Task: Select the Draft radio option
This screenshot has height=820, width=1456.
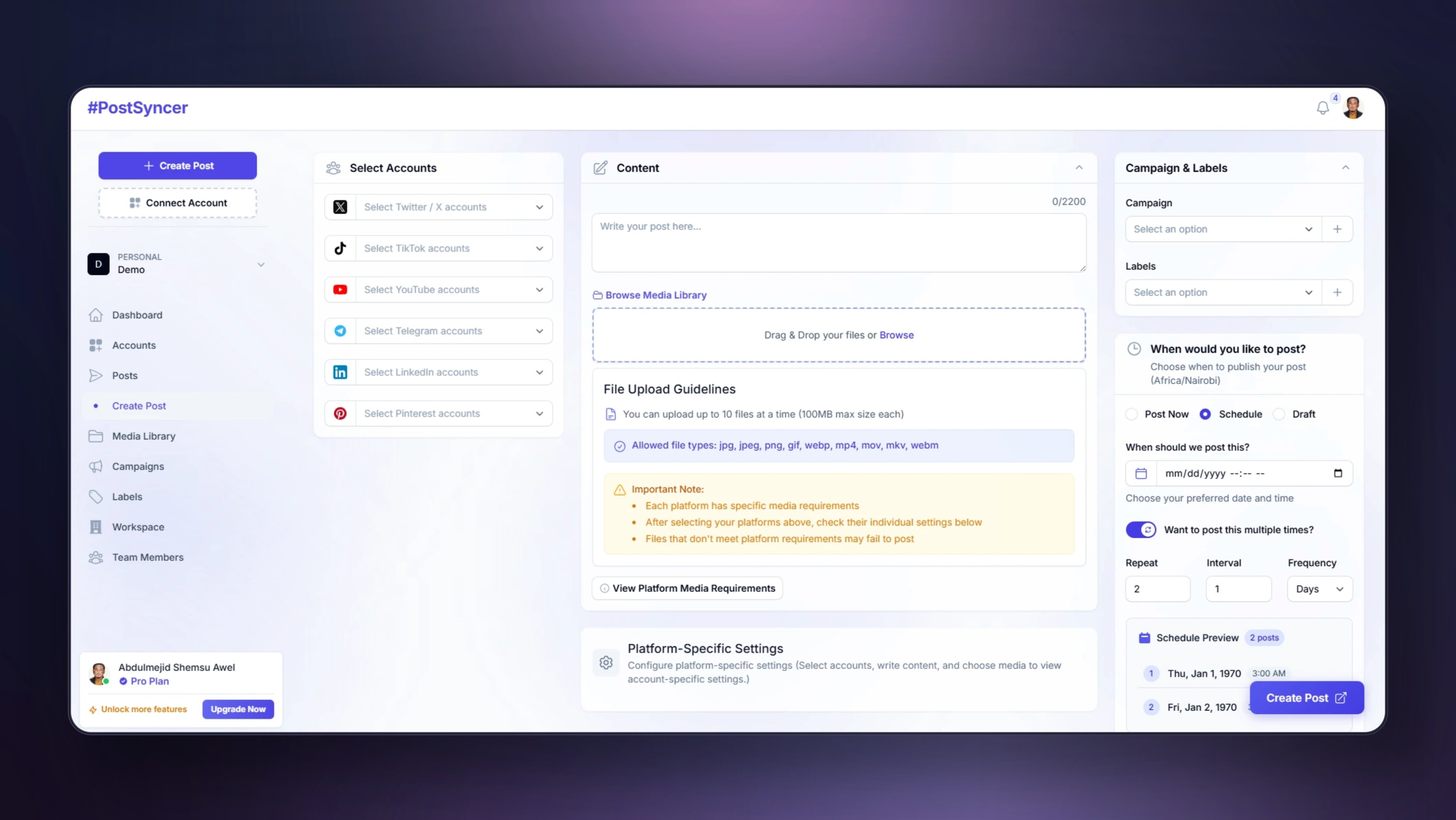Action: tap(1279, 414)
